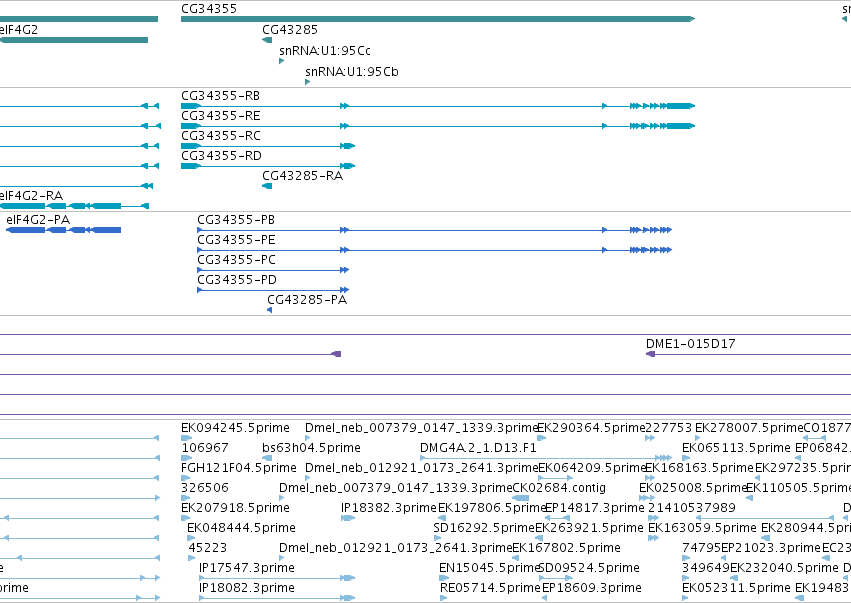The width and height of the screenshot is (851, 603).
Task: Click the RE05714.5prime label
Action: pyautogui.click(x=490, y=588)
